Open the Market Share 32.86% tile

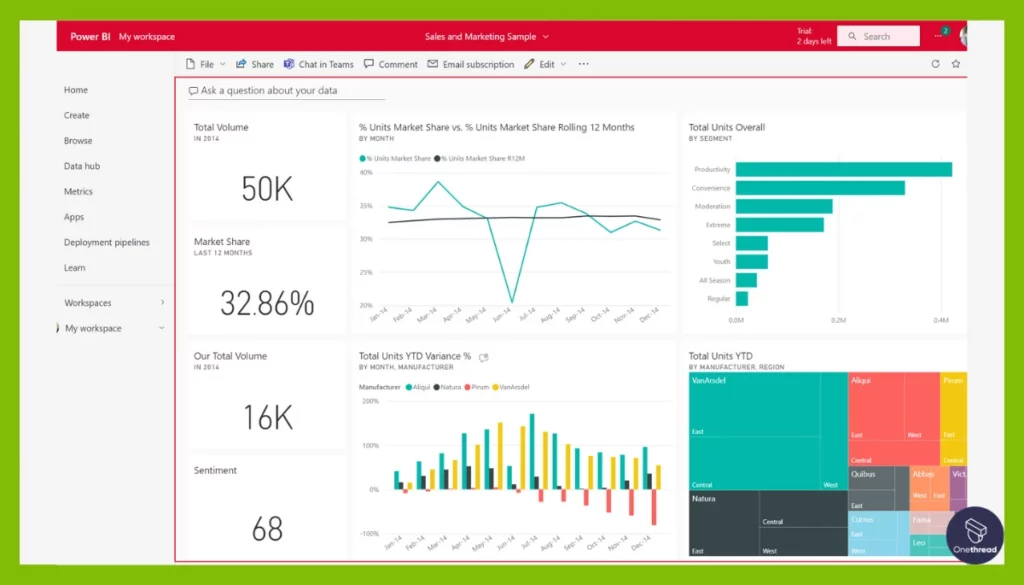267,281
